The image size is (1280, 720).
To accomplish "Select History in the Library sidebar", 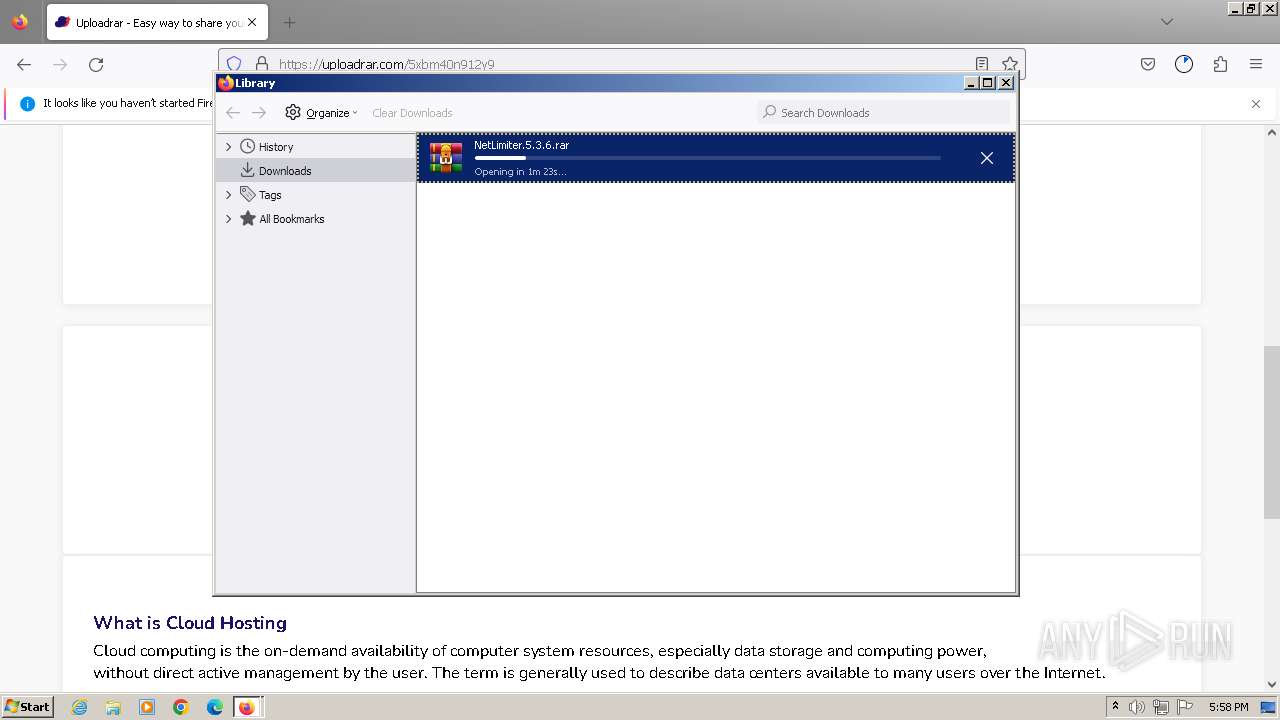I will coord(276,146).
